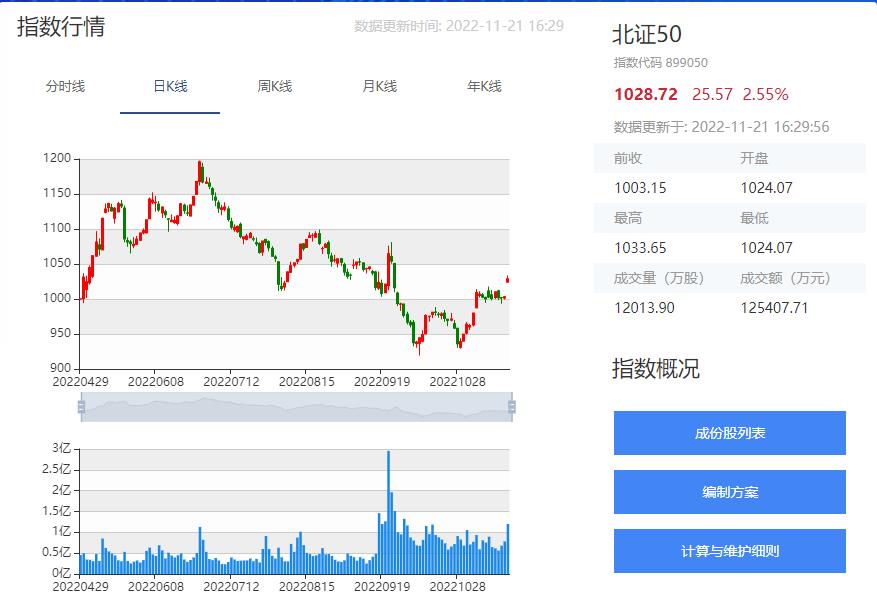Screen dimensions: 877x606
Task: Click the tallest blue volume bar
Action: tap(388, 512)
